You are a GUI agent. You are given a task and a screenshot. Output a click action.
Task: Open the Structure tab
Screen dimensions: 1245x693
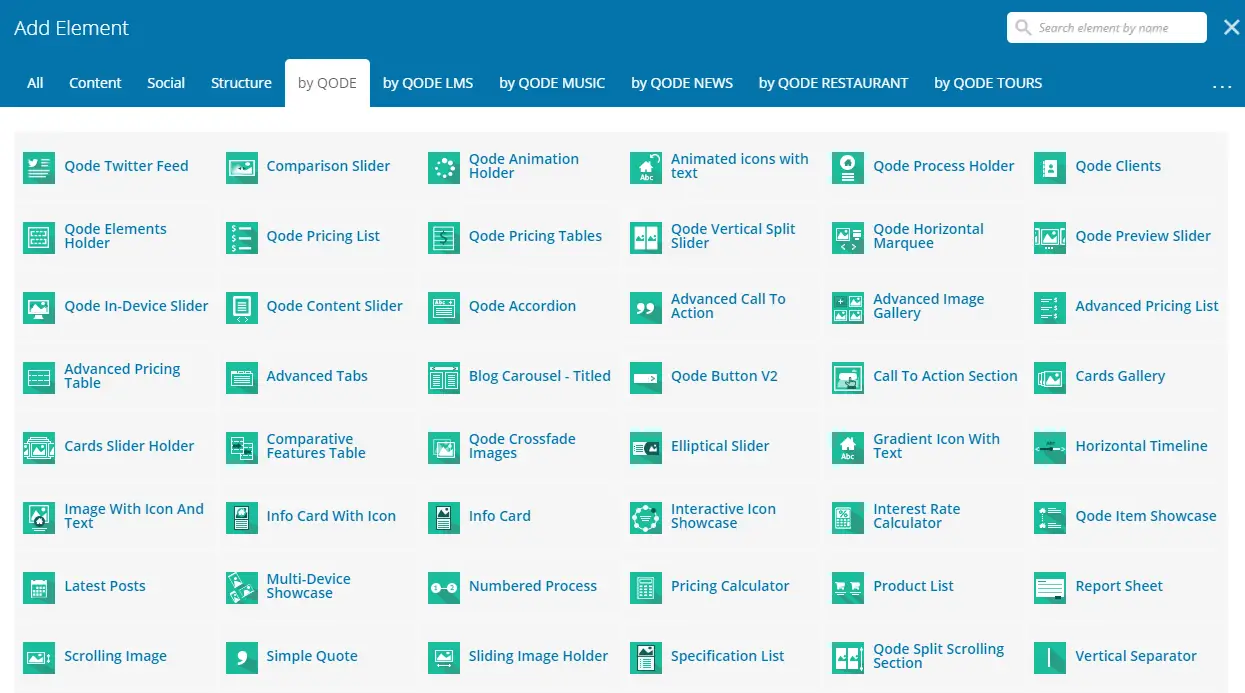point(241,83)
